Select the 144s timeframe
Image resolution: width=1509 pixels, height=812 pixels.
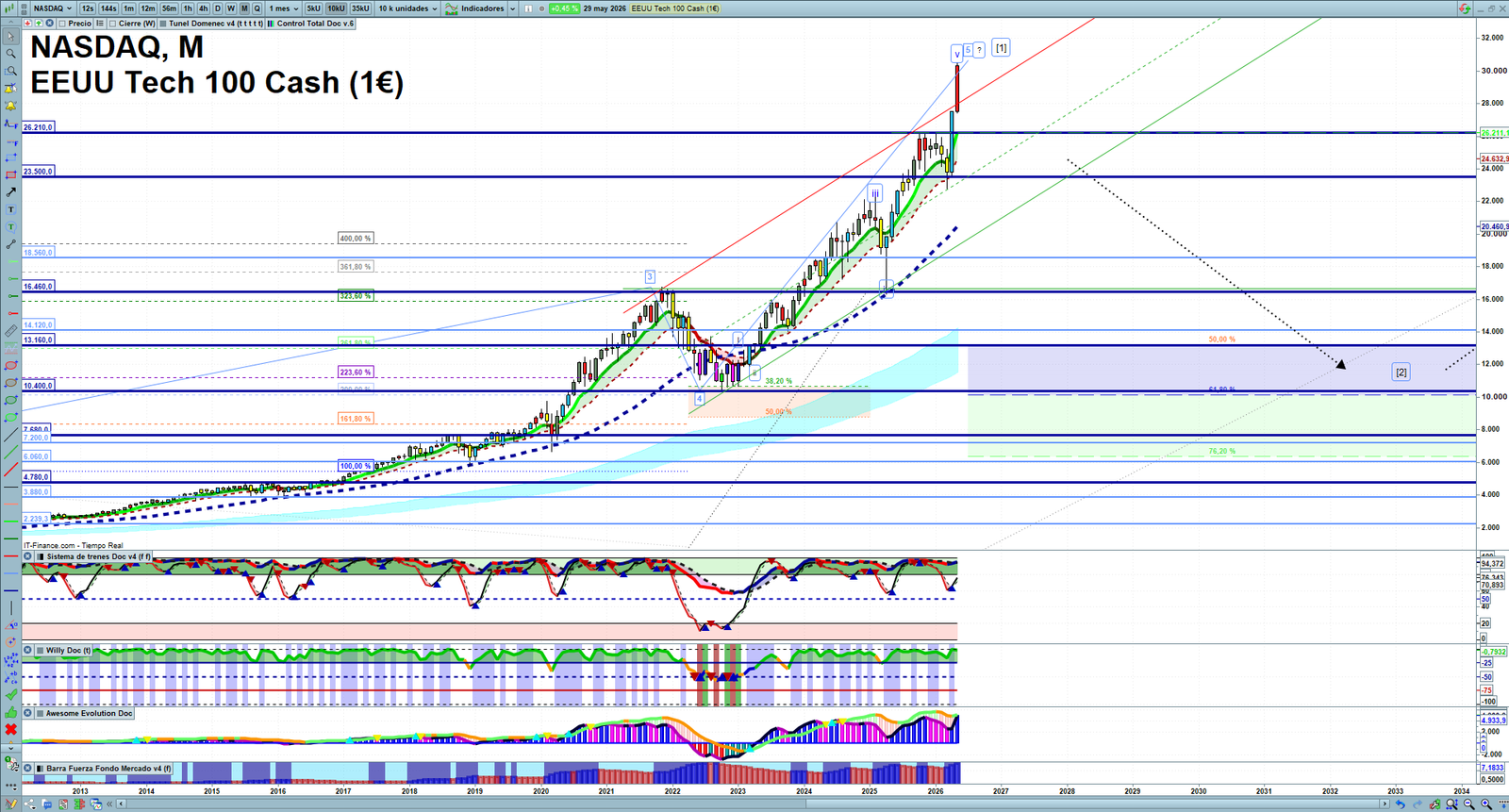point(108,8)
